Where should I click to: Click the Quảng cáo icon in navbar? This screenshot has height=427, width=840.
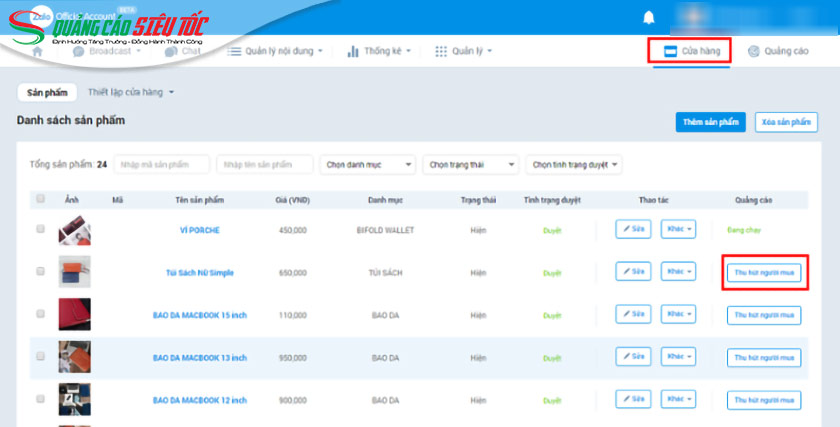753,51
